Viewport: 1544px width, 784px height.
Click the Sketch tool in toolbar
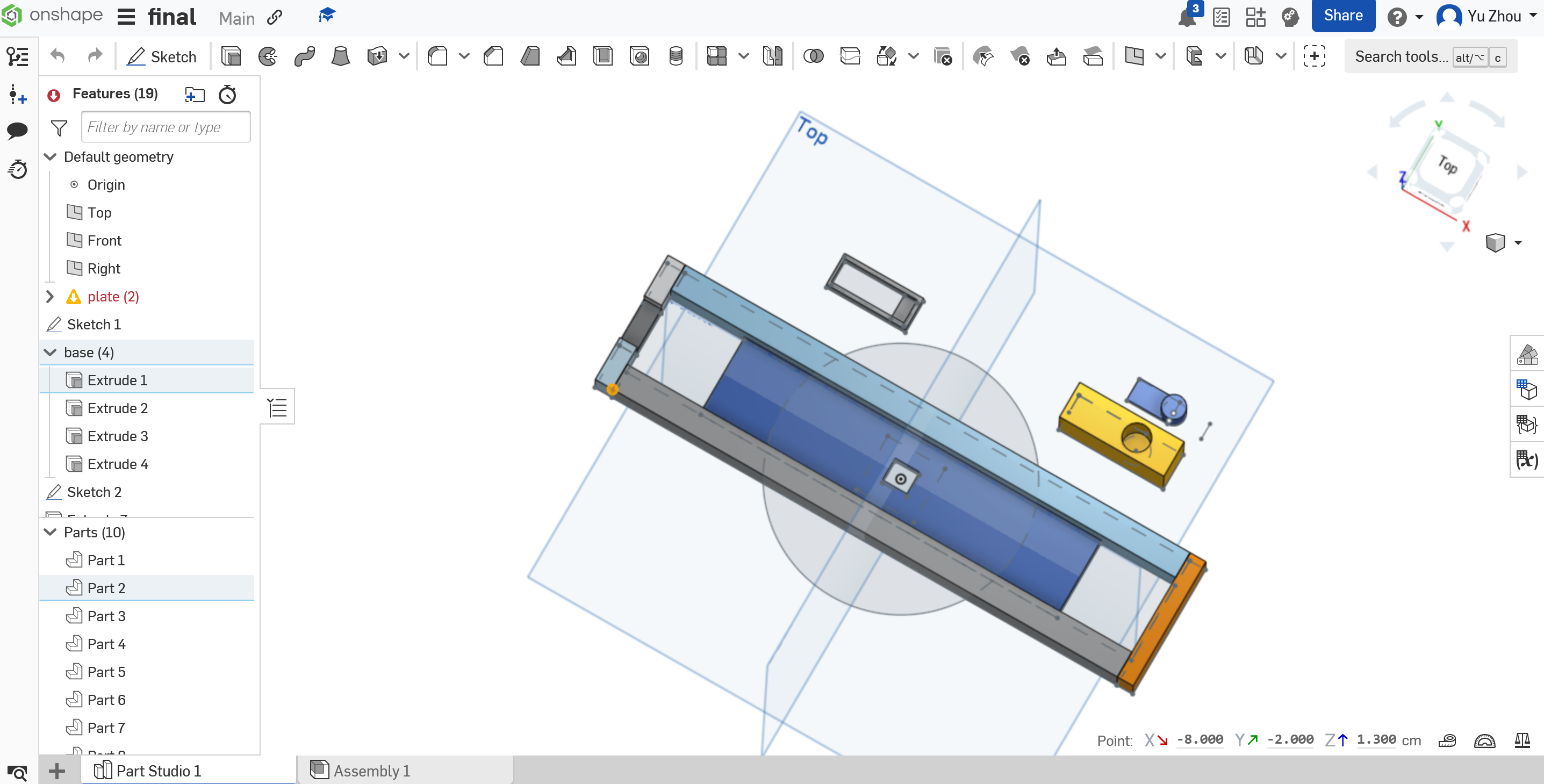[162, 57]
